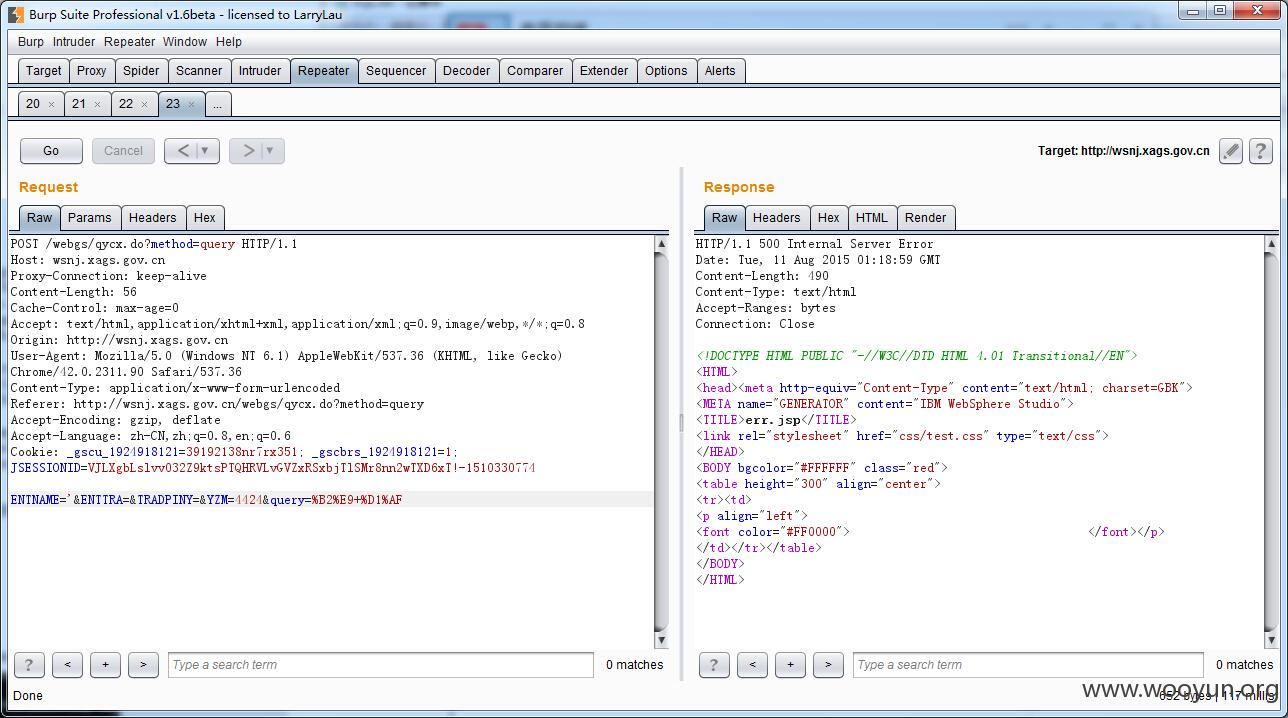Viewport: 1288px width, 718px height.
Task: Open the Help menu
Action: (229, 42)
